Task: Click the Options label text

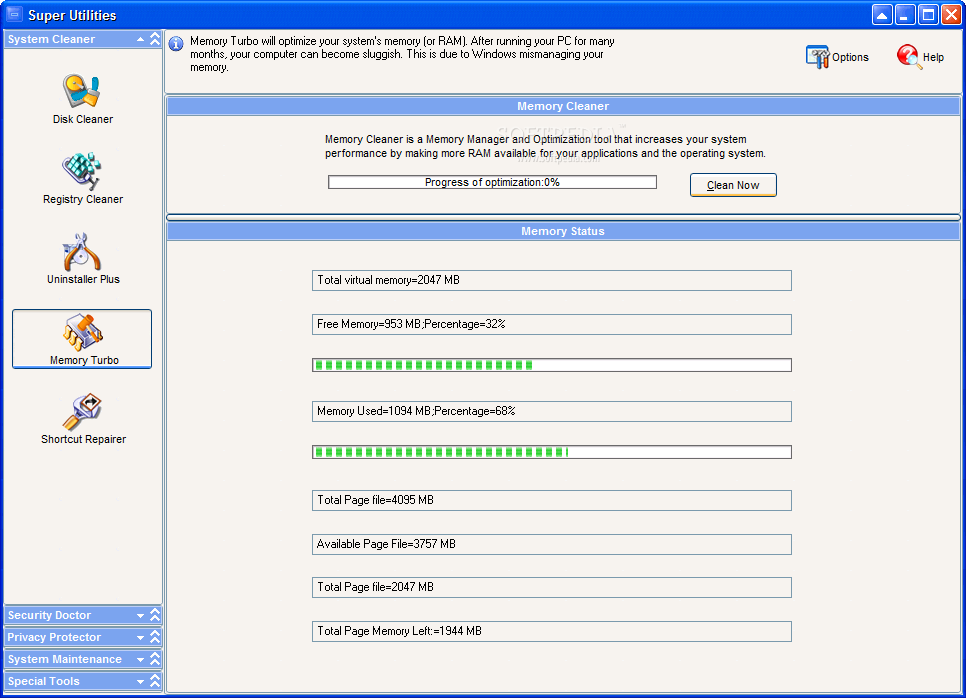Action: pyautogui.click(x=850, y=57)
